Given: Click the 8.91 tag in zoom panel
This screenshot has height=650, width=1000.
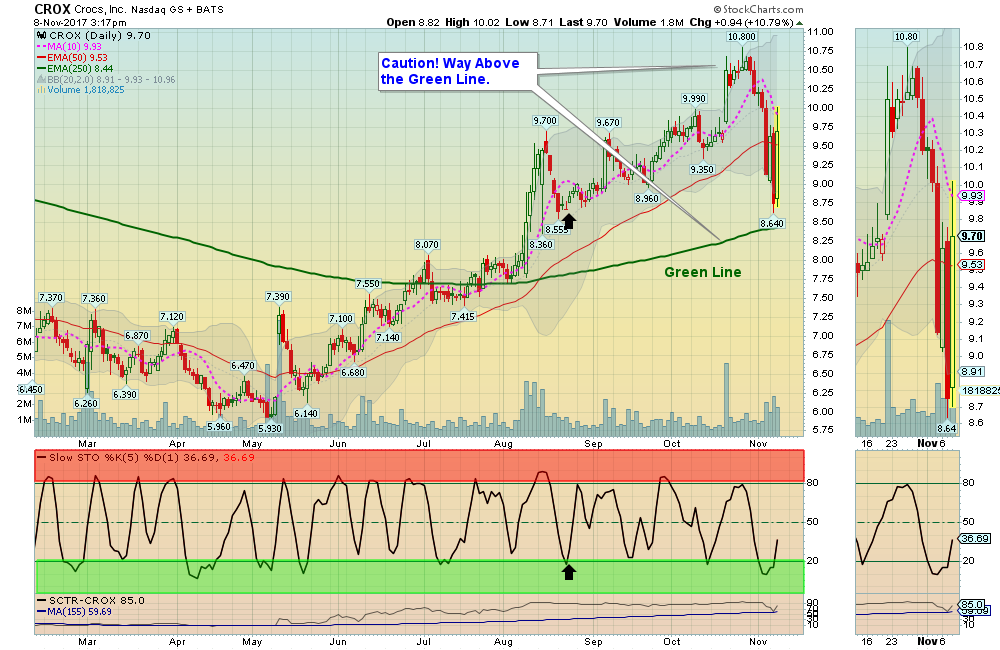Looking at the screenshot, I should point(972,372).
